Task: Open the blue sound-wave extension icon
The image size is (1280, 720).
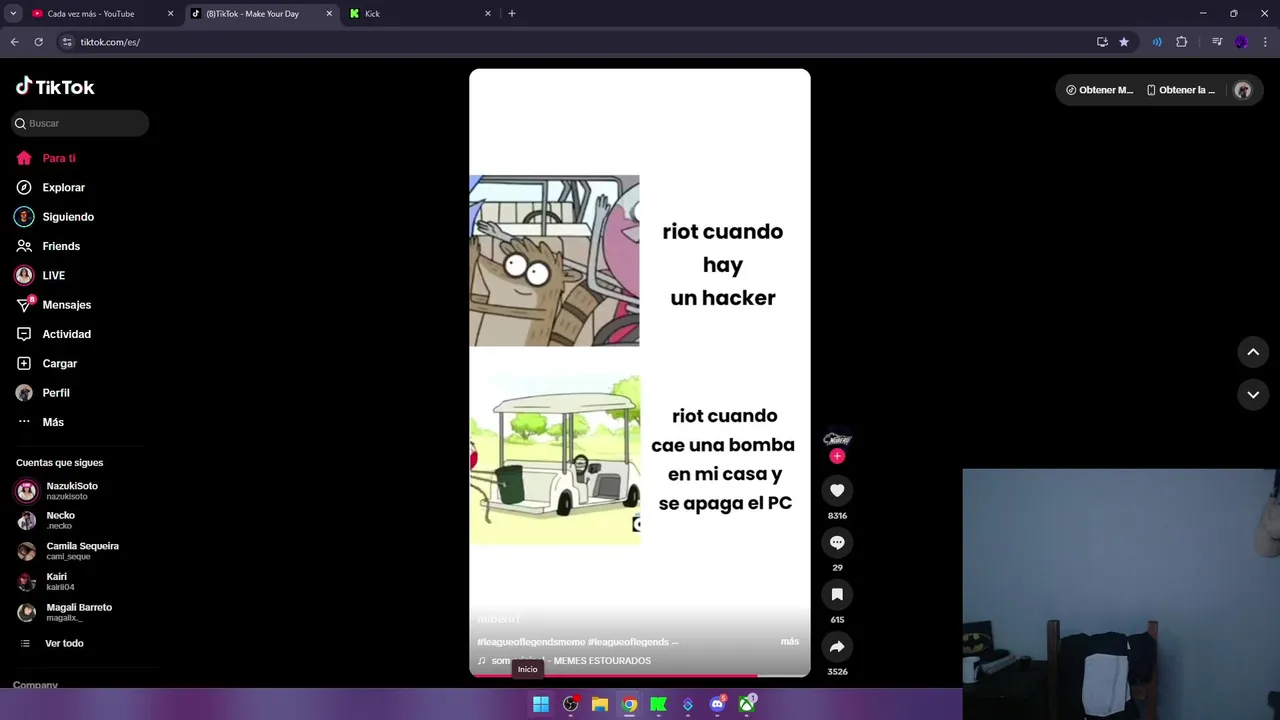Action: click(1157, 42)
